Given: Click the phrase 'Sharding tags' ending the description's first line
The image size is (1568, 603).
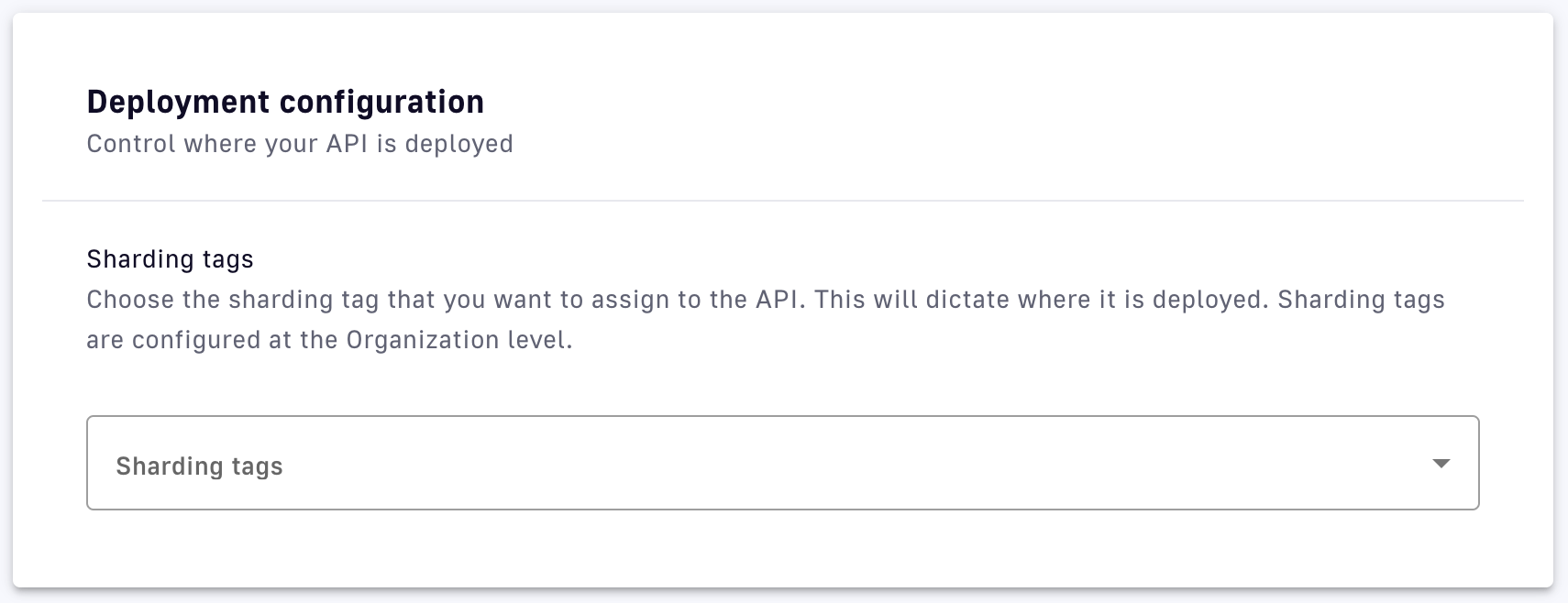Looking at the screenshot, I should tap(1361, 300).
